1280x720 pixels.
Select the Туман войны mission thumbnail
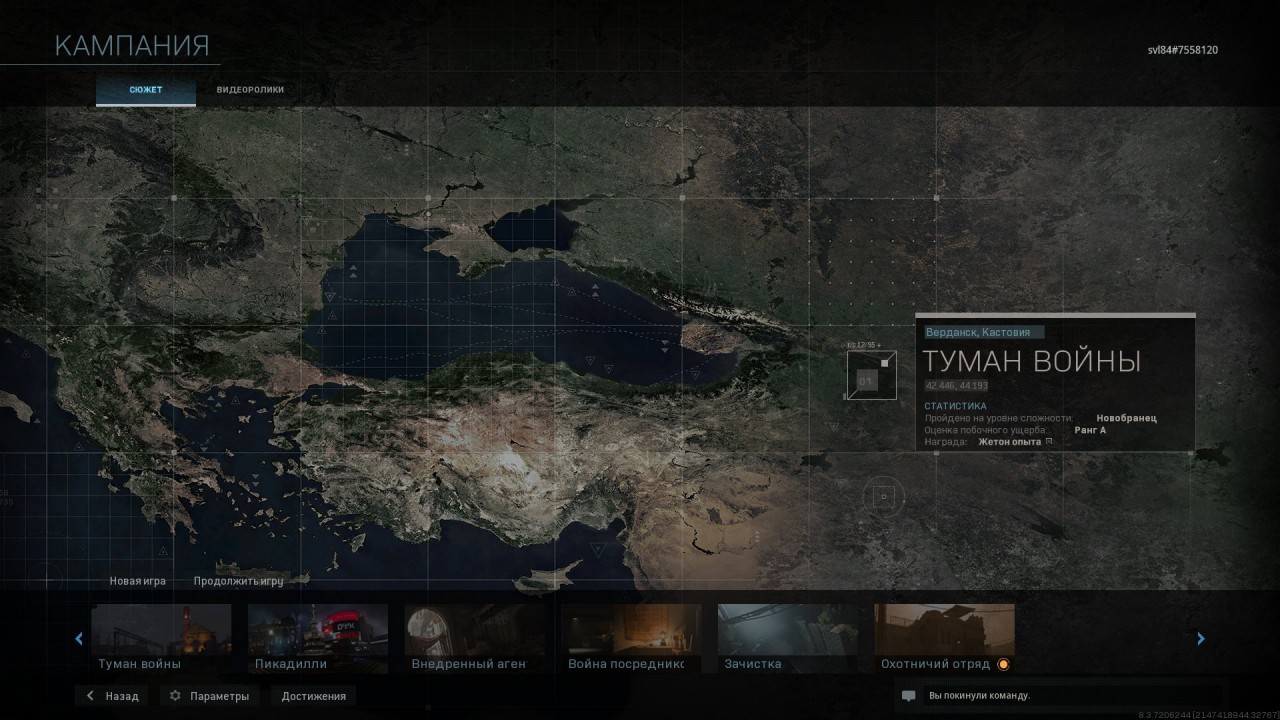(x=161, y=638)
